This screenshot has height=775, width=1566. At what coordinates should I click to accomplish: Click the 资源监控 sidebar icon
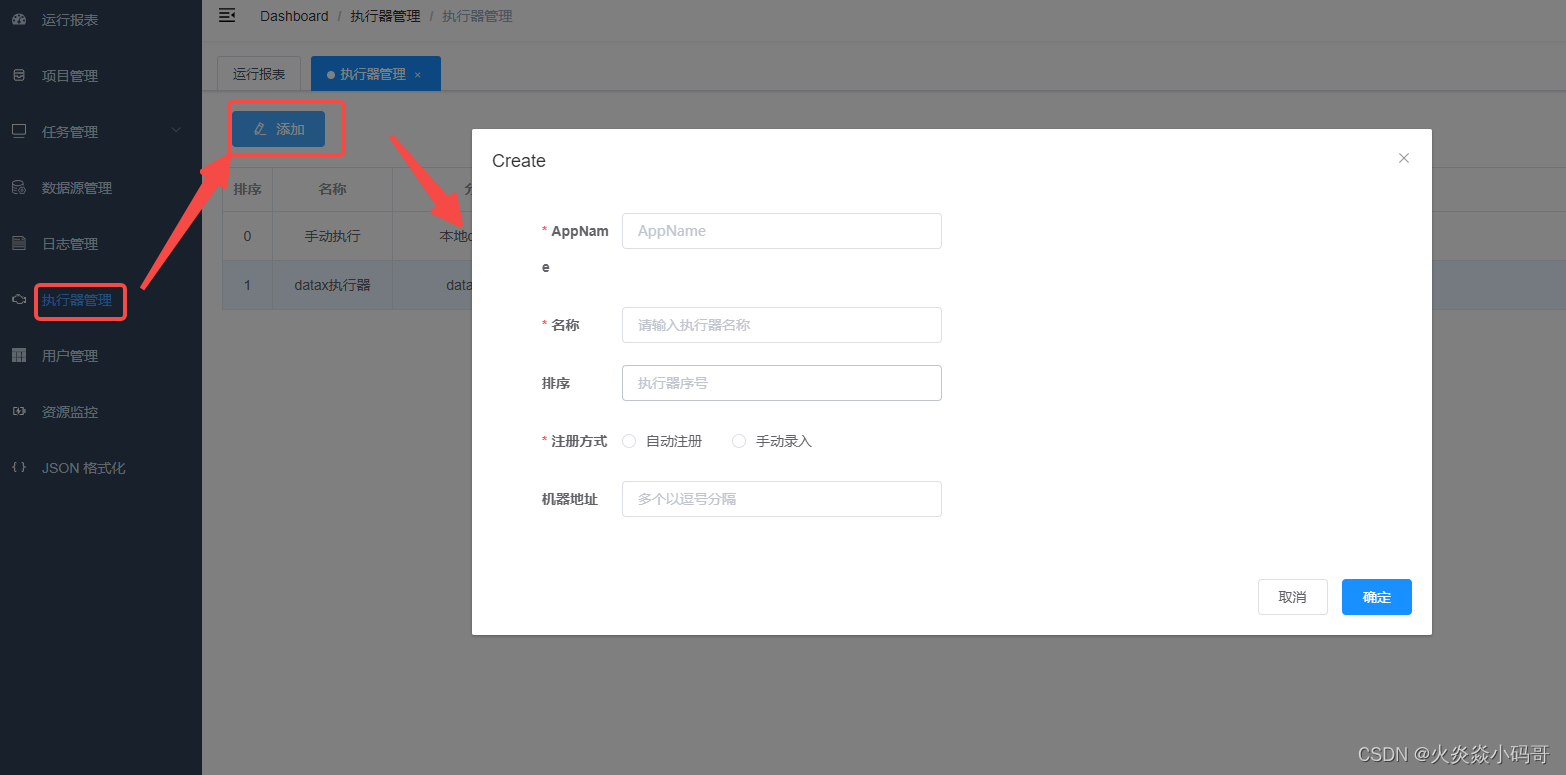(x=19, y=411)
